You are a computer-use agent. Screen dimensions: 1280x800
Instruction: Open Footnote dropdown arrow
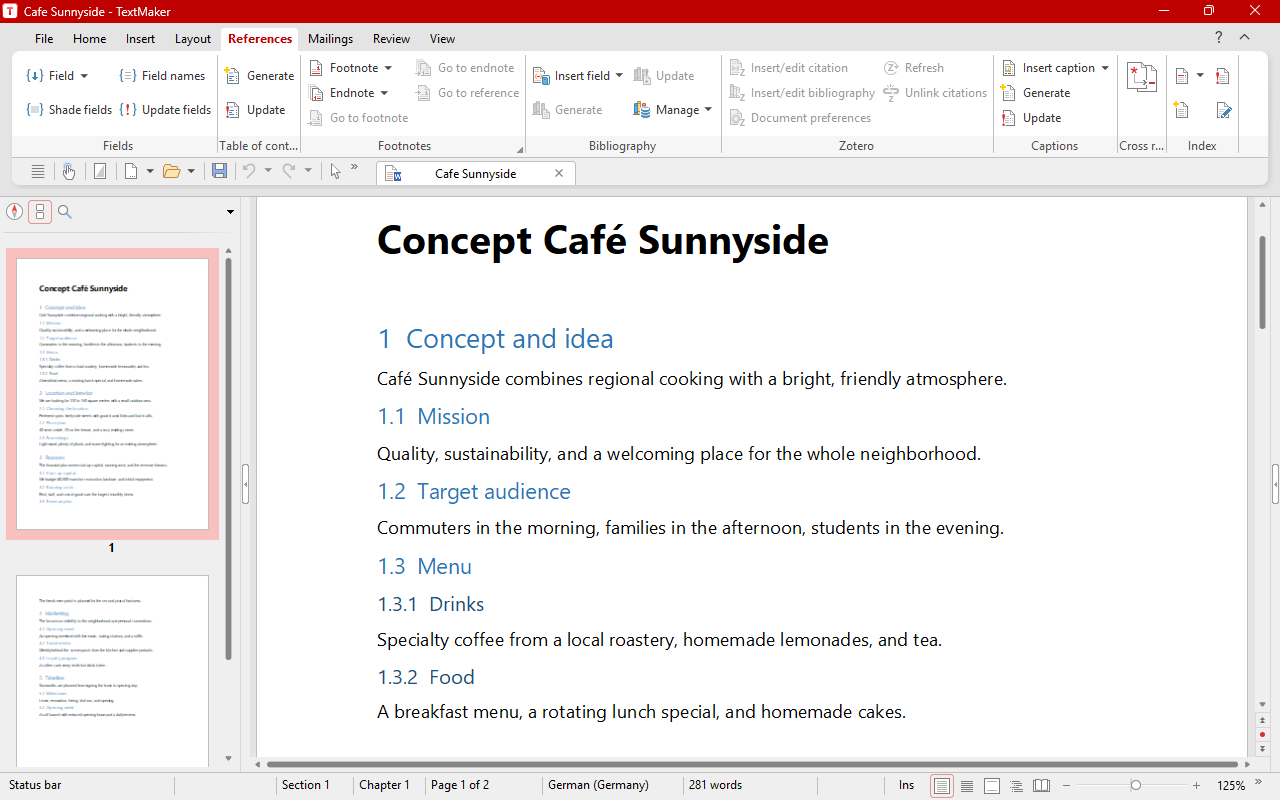pos(389,68)
